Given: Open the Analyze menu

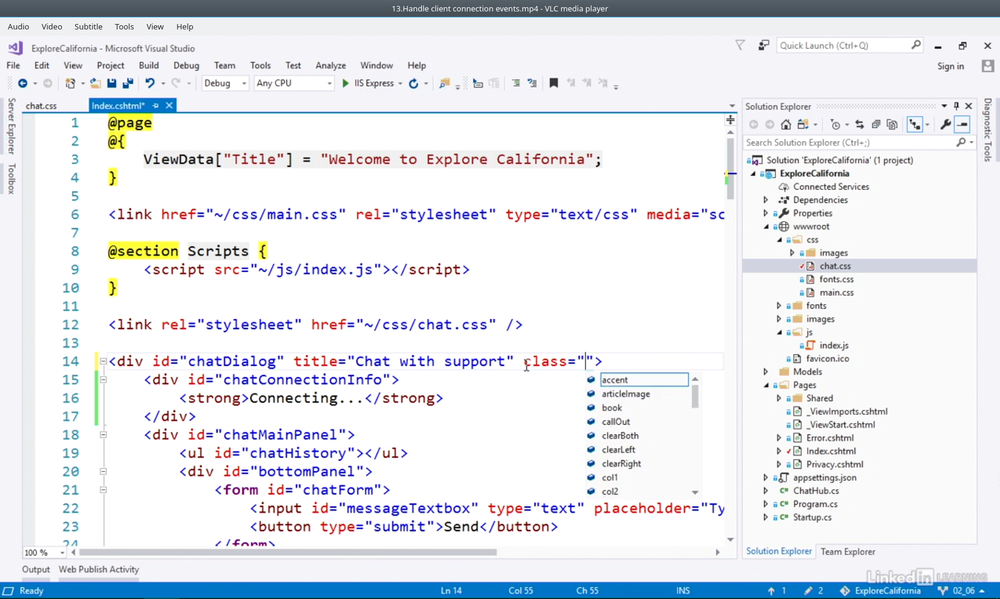Looking at the screenshot, I should (x=330, y=65).
